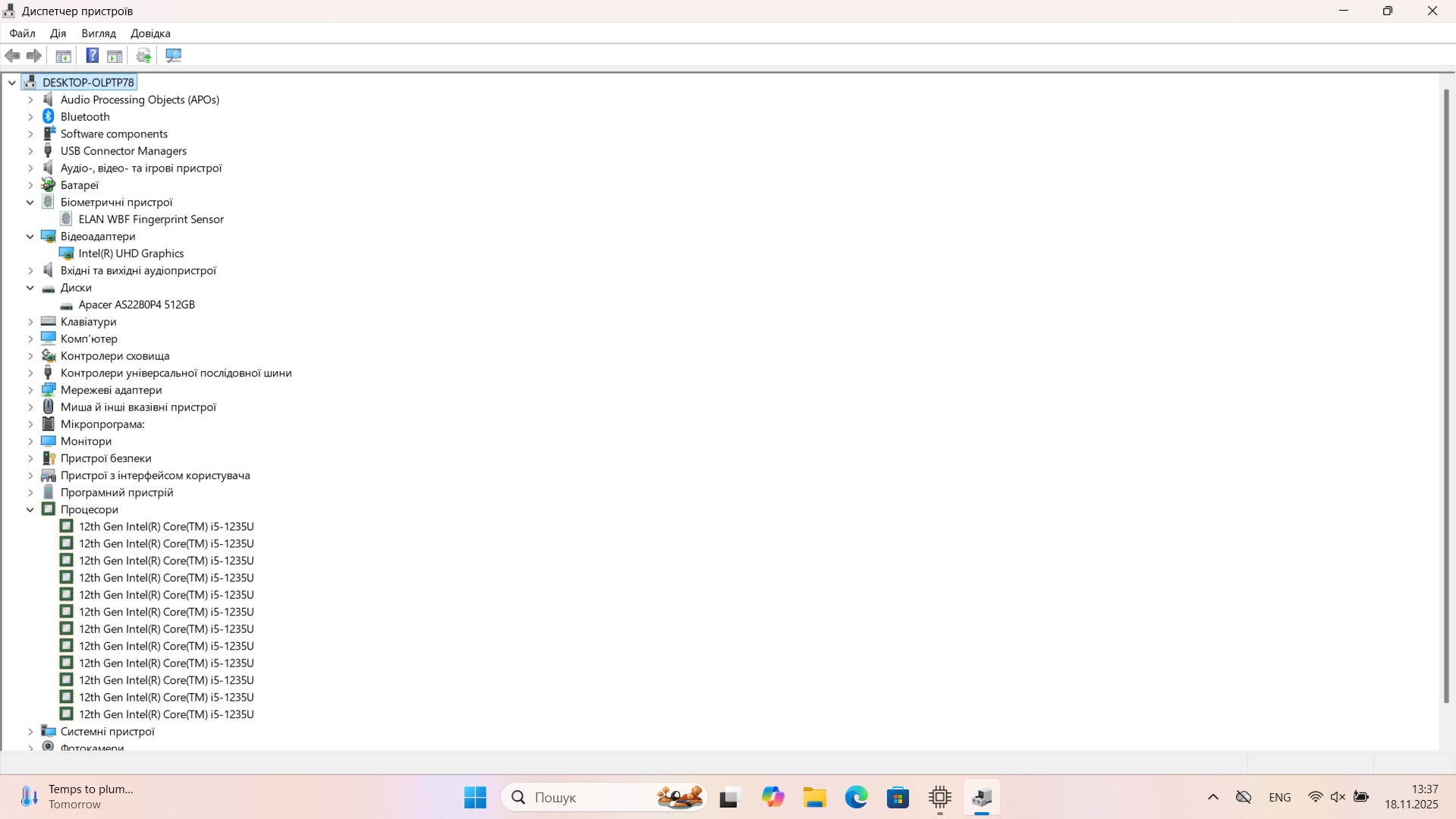This screenshot has width=1456, height=819.
Task: Collapse the Відеоадаптери category
Action: [30, 236]
